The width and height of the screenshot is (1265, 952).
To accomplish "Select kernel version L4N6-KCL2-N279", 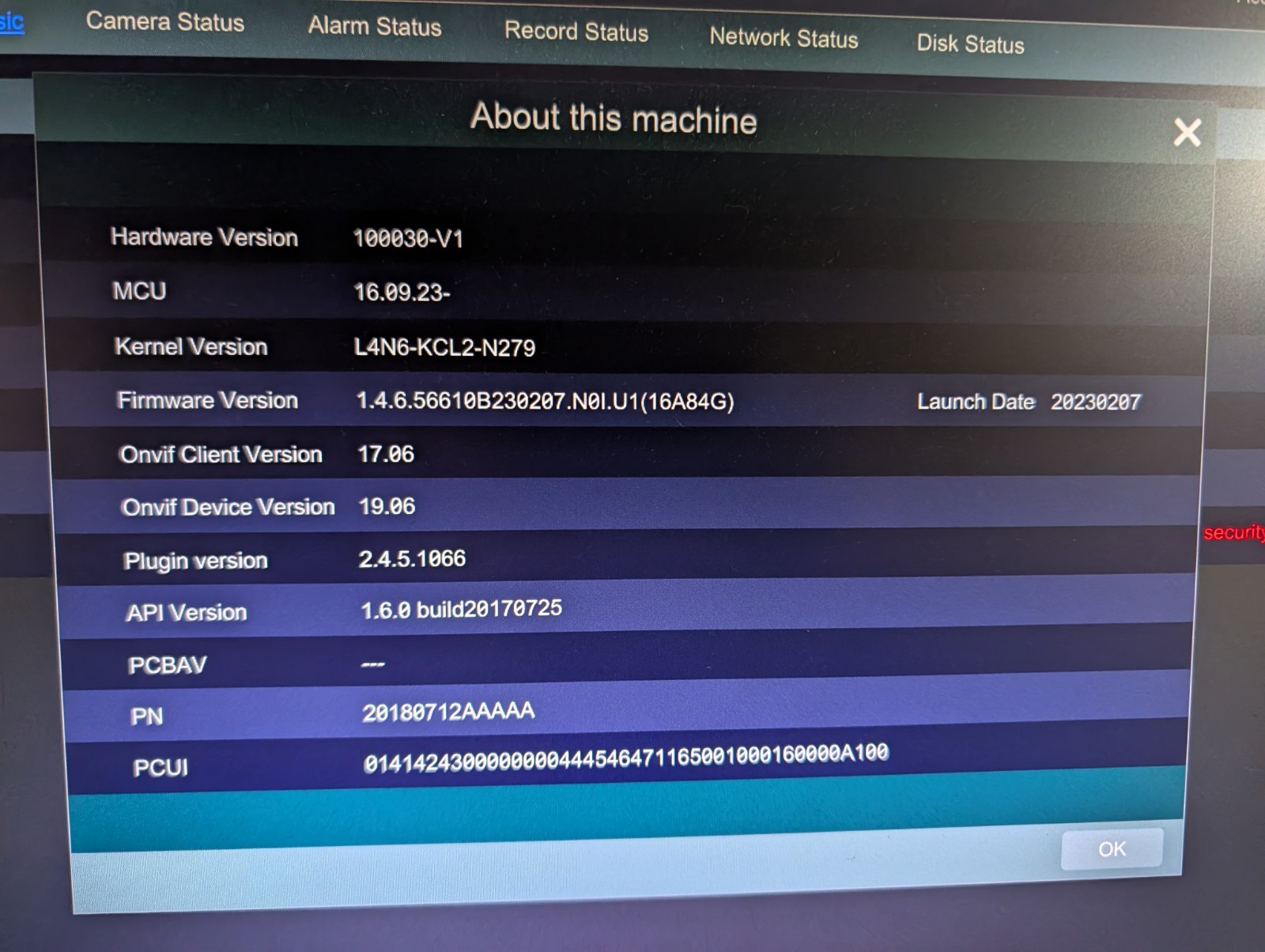I will (x=444, y=347).
